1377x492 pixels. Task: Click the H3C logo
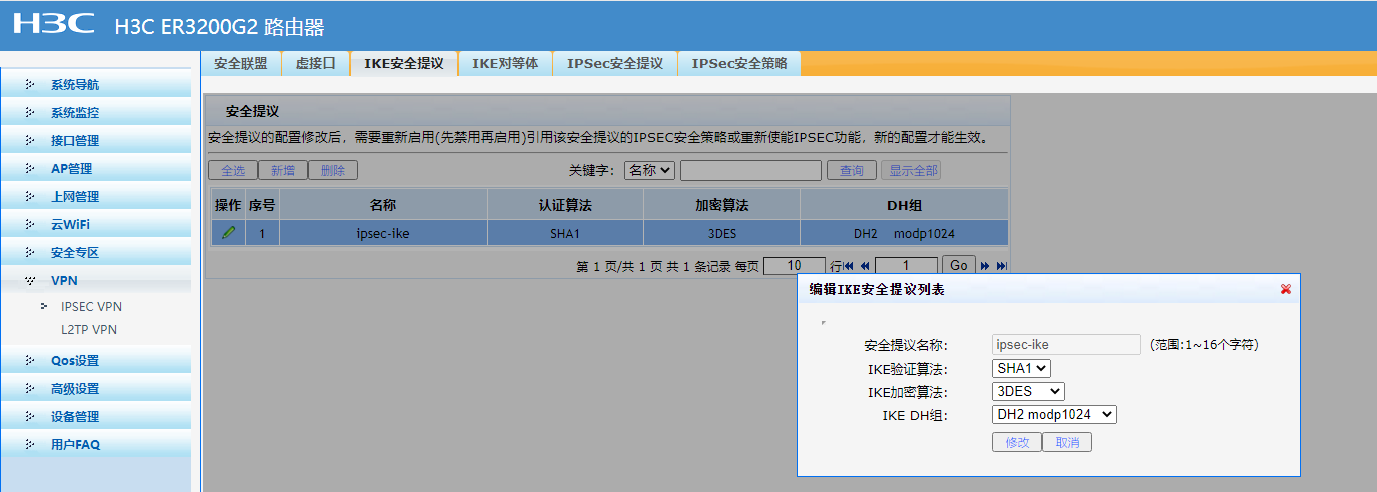pyautogui.click(x=54, y=24)
